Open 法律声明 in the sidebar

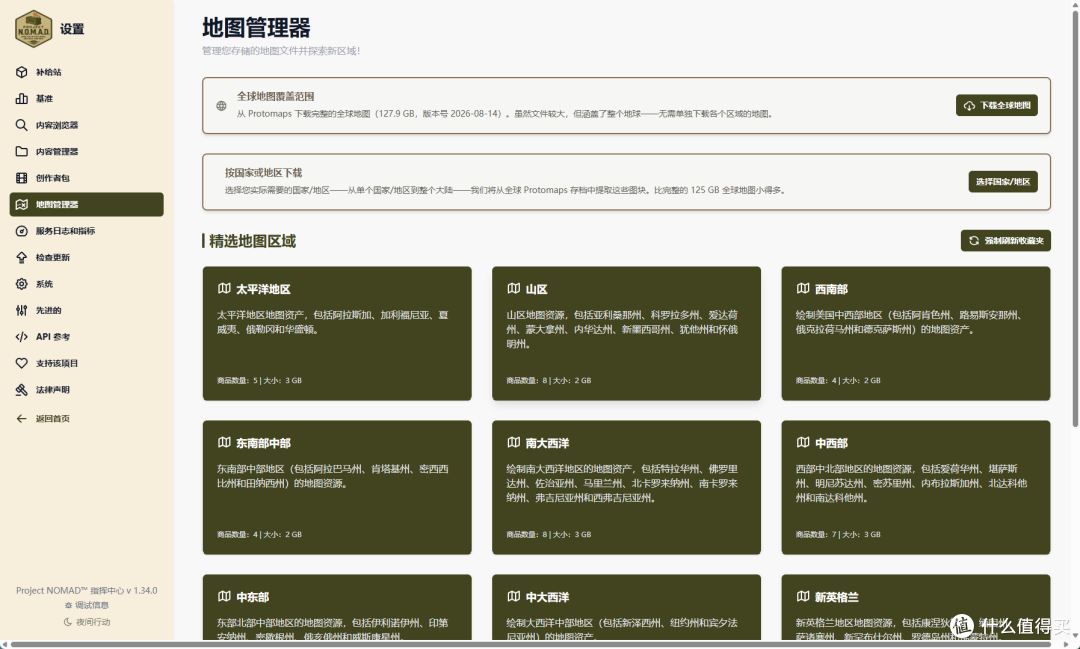[87, 390]
